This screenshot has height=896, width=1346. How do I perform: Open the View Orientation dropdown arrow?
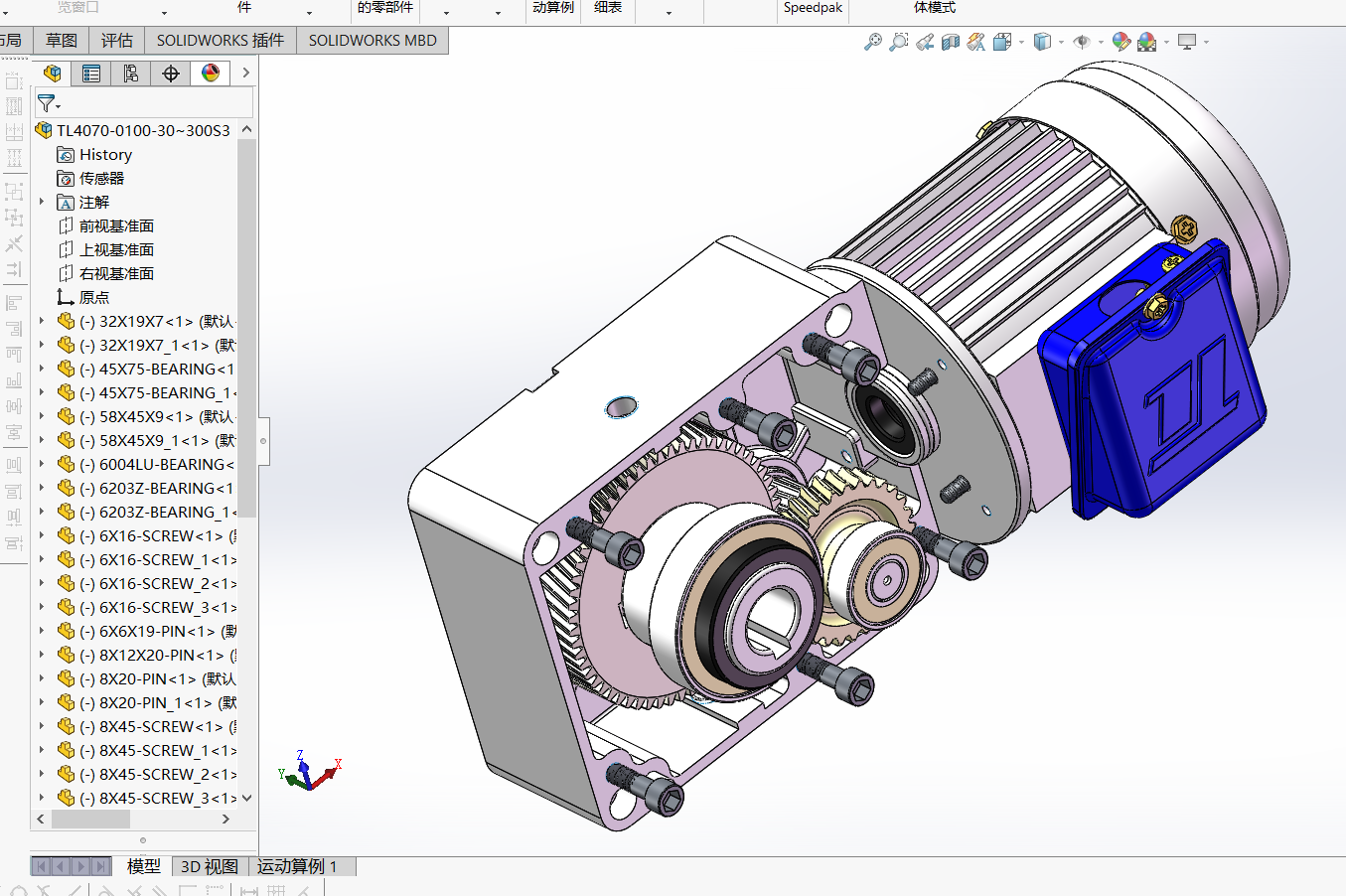pyautogui.click(x=1021, y=43)
